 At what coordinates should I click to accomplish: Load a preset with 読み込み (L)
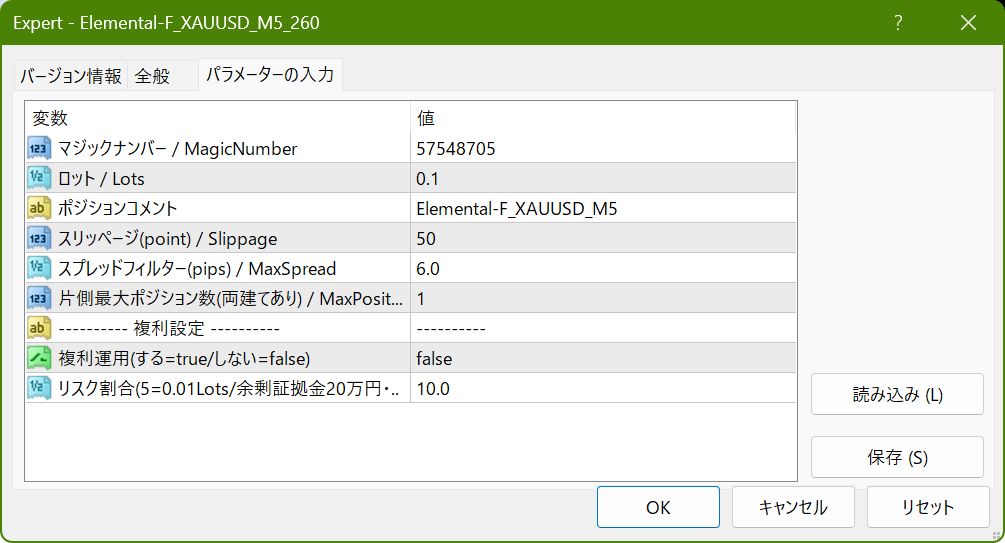[x=897, y=394]
